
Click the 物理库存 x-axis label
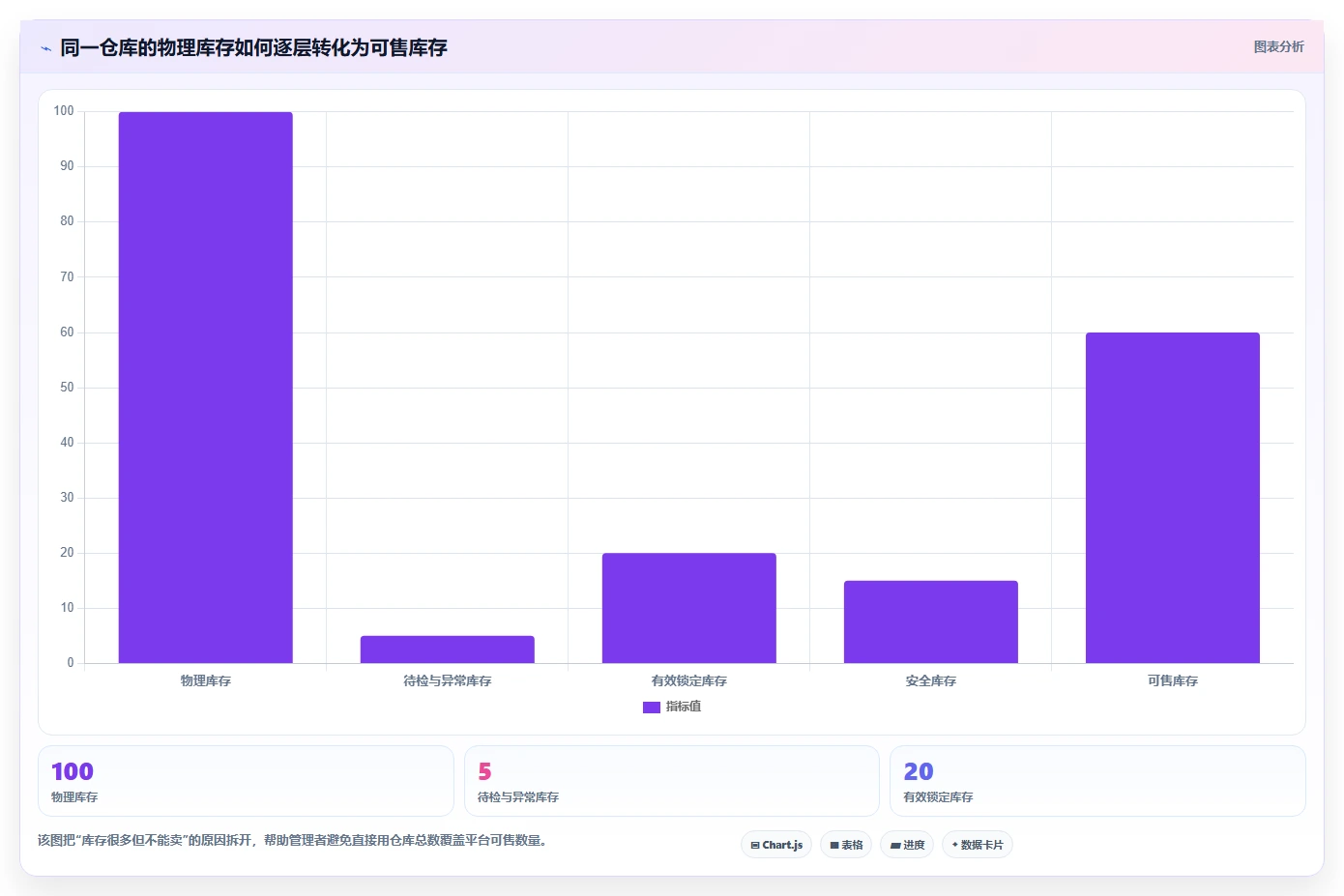tap(205, 680)
